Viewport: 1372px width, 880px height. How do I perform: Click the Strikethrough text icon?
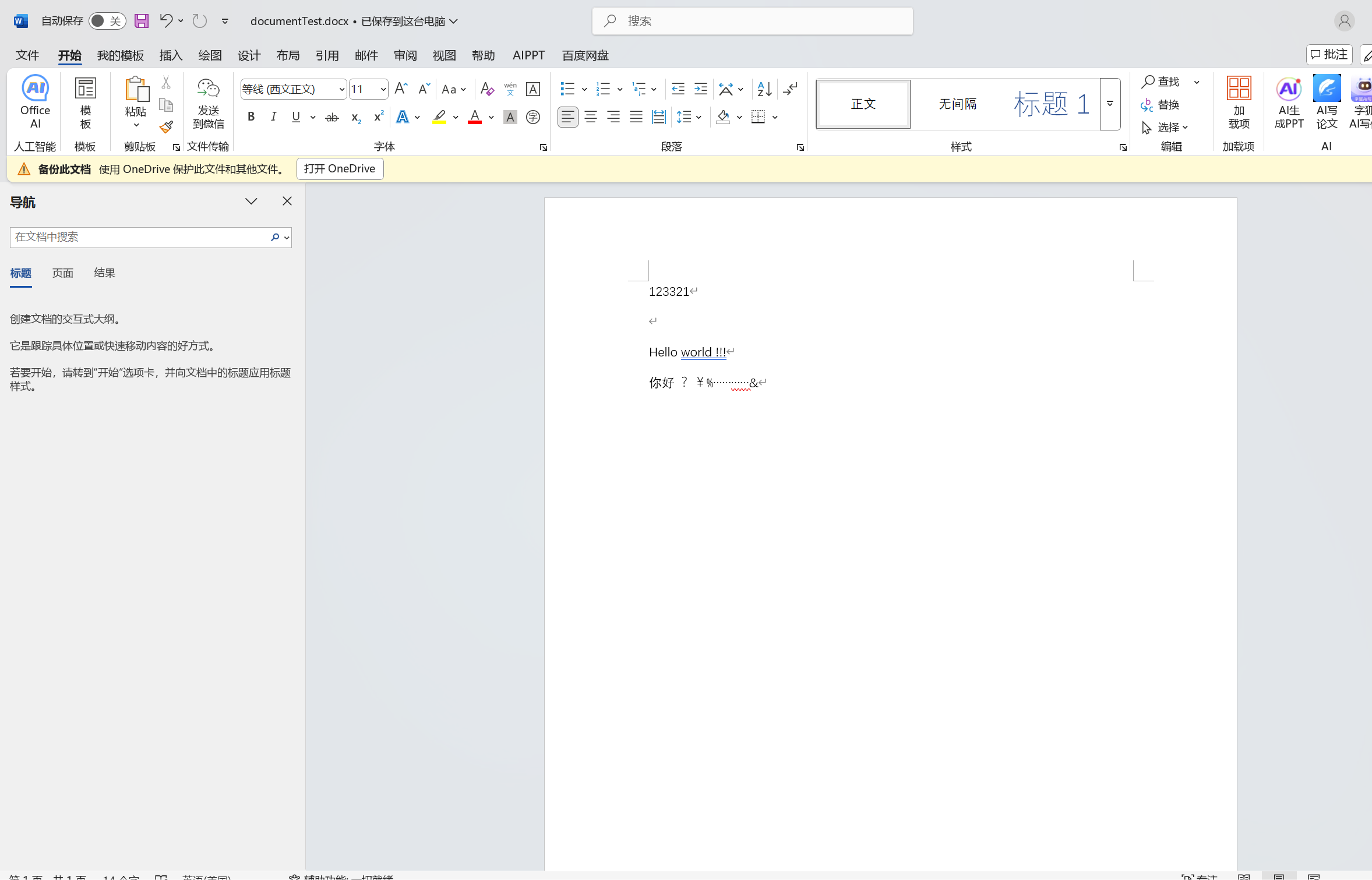pos(331,118)
